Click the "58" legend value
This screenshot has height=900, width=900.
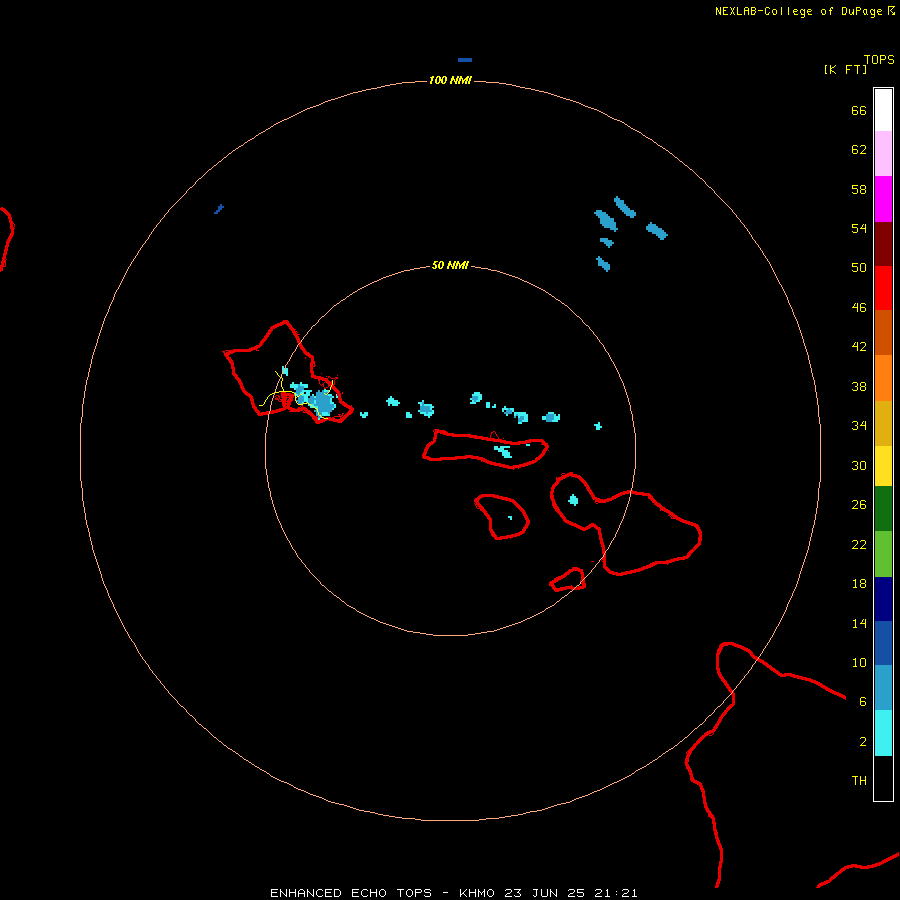click(859, 189)
